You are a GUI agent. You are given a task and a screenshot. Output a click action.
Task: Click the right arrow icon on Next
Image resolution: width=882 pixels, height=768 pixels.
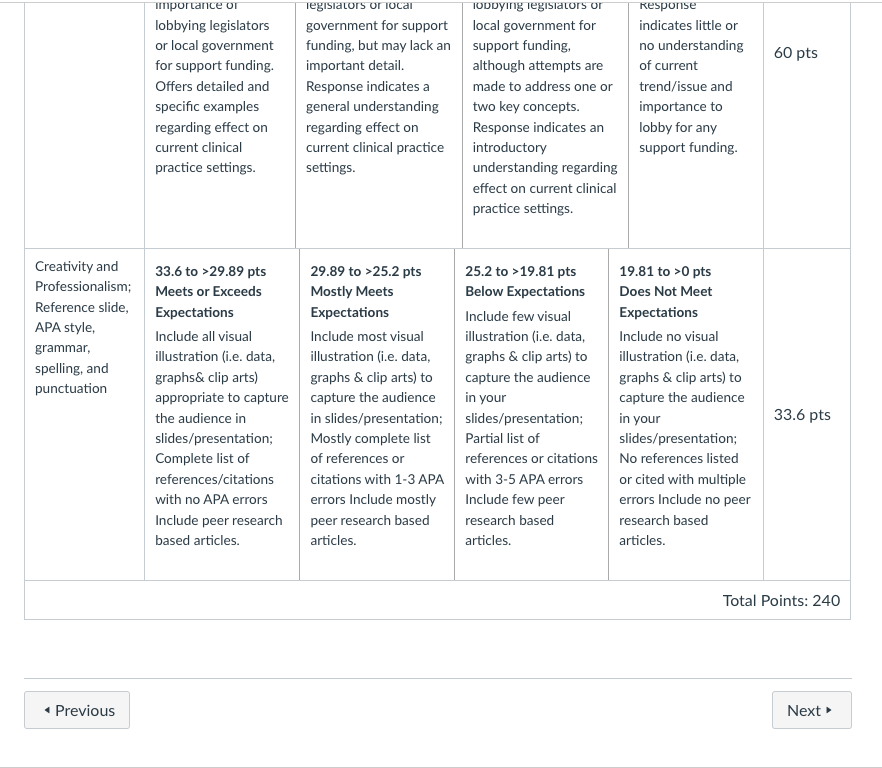tap(829, 710)
